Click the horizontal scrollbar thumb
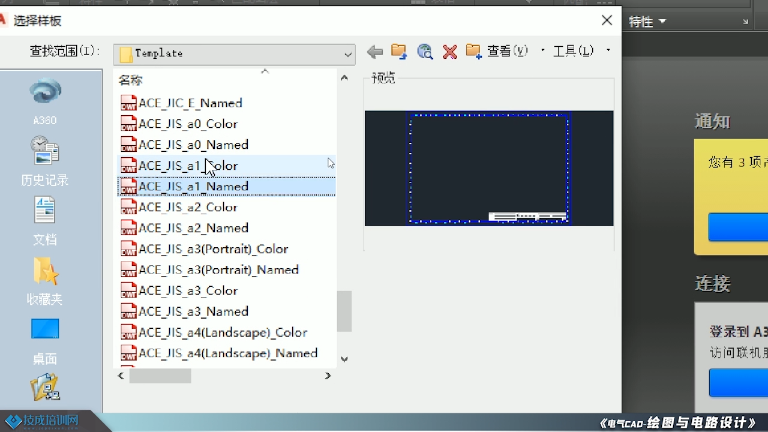Image resolution: width=768 pixels, height=432 pixels. tap(160, 376)
